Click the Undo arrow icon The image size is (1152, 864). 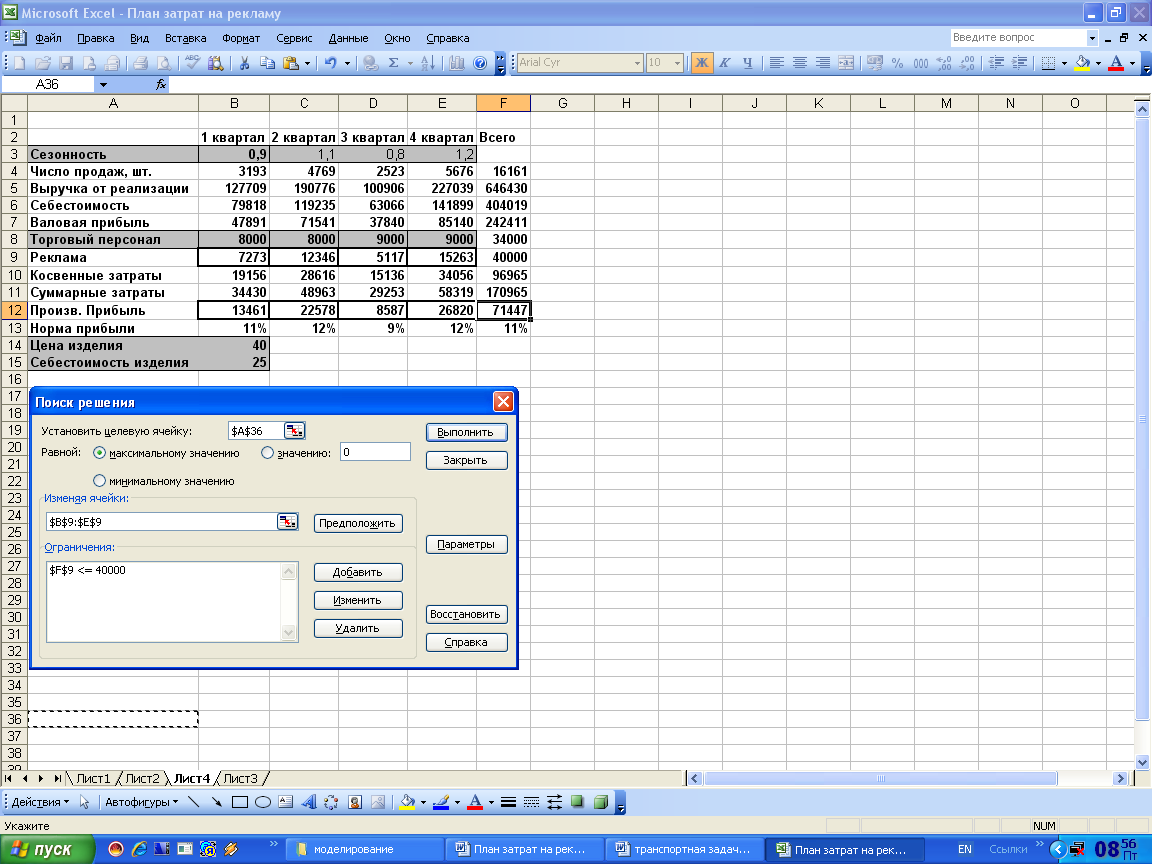pos(331,63)
